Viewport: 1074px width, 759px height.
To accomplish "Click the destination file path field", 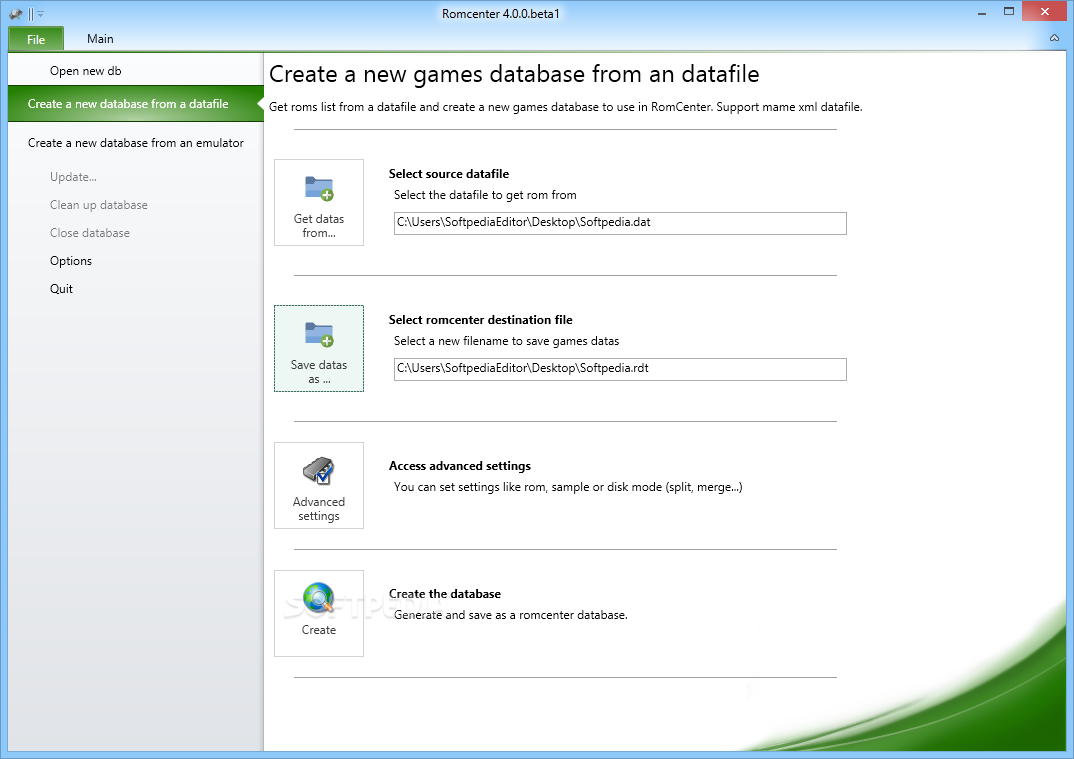I will 620,369.
